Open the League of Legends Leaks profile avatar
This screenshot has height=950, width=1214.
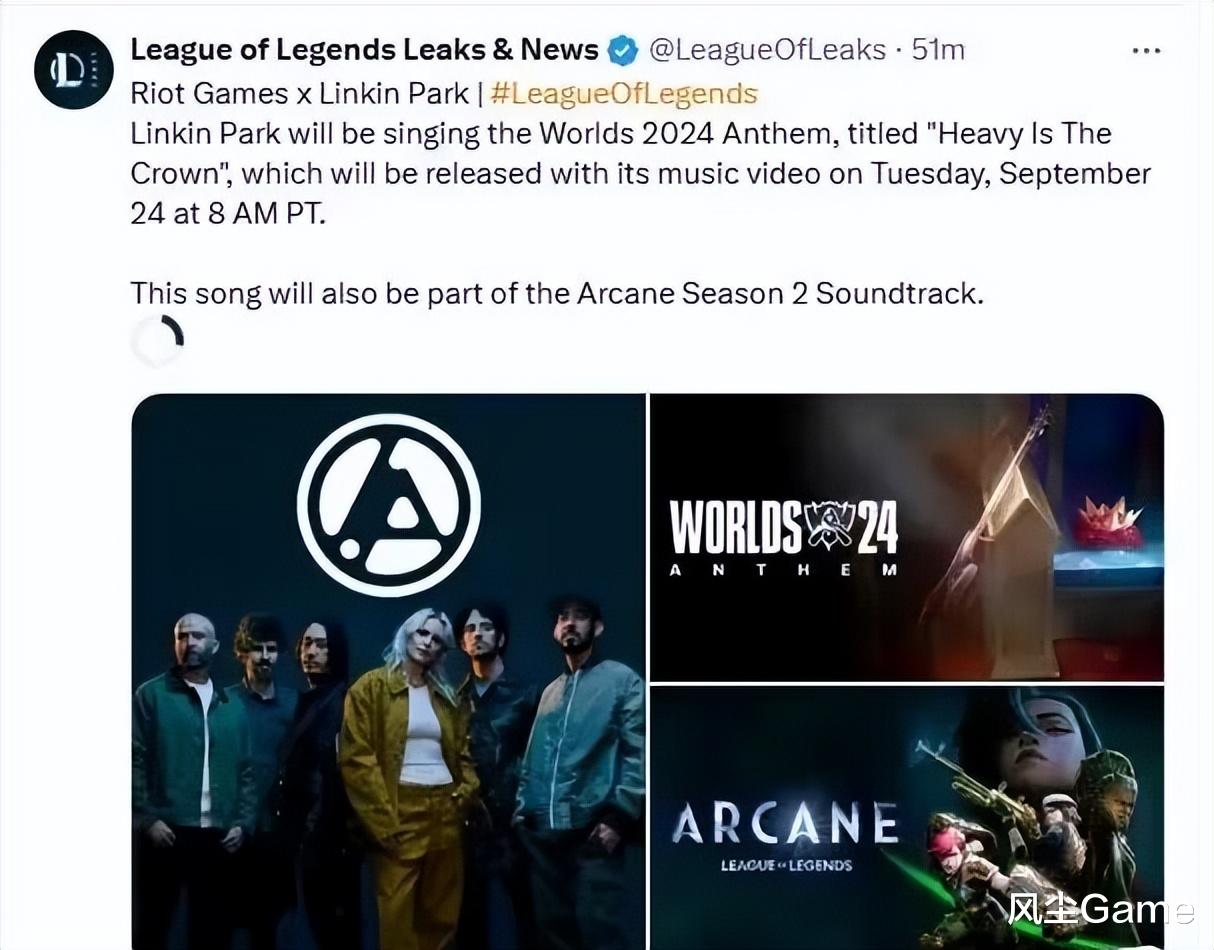[74, 69]
